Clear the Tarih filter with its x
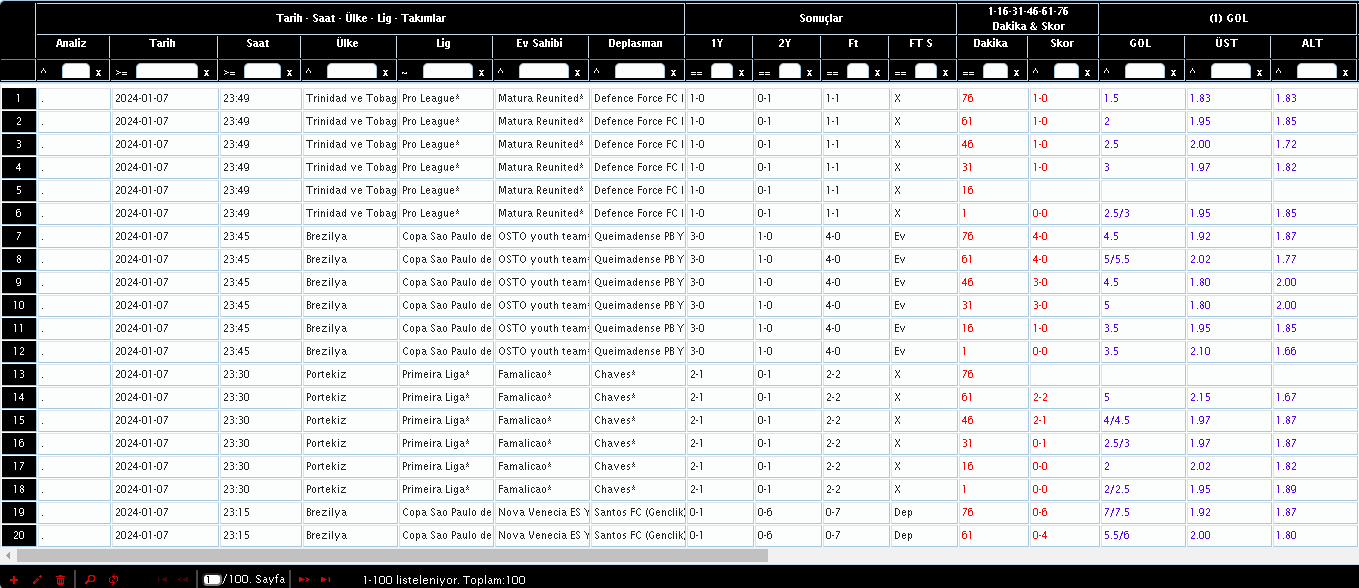This screenshot has width=1359, height=588. (206, 72)
